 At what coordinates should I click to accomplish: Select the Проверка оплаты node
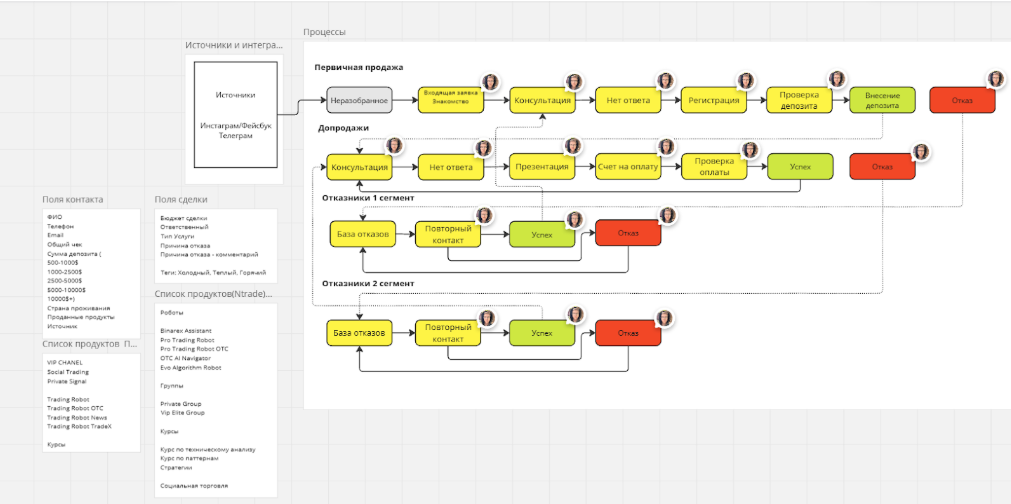(x=714, y=166)
